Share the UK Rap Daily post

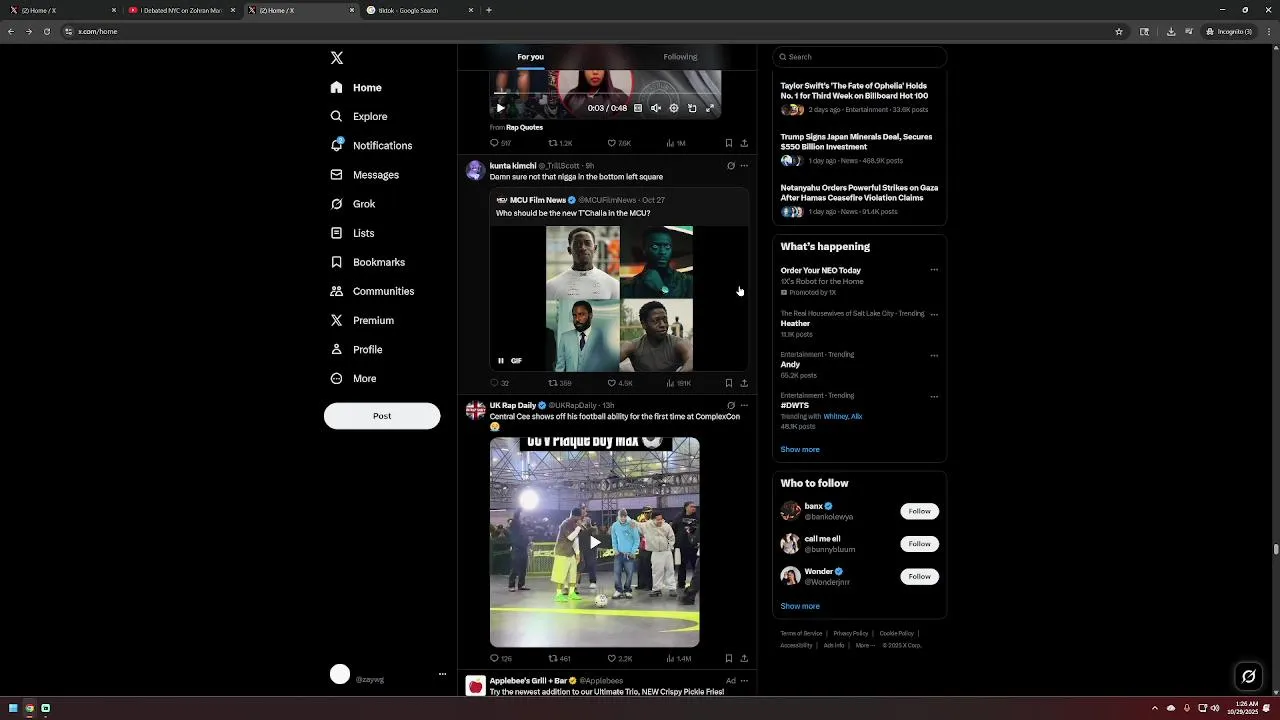click(744, 659)
